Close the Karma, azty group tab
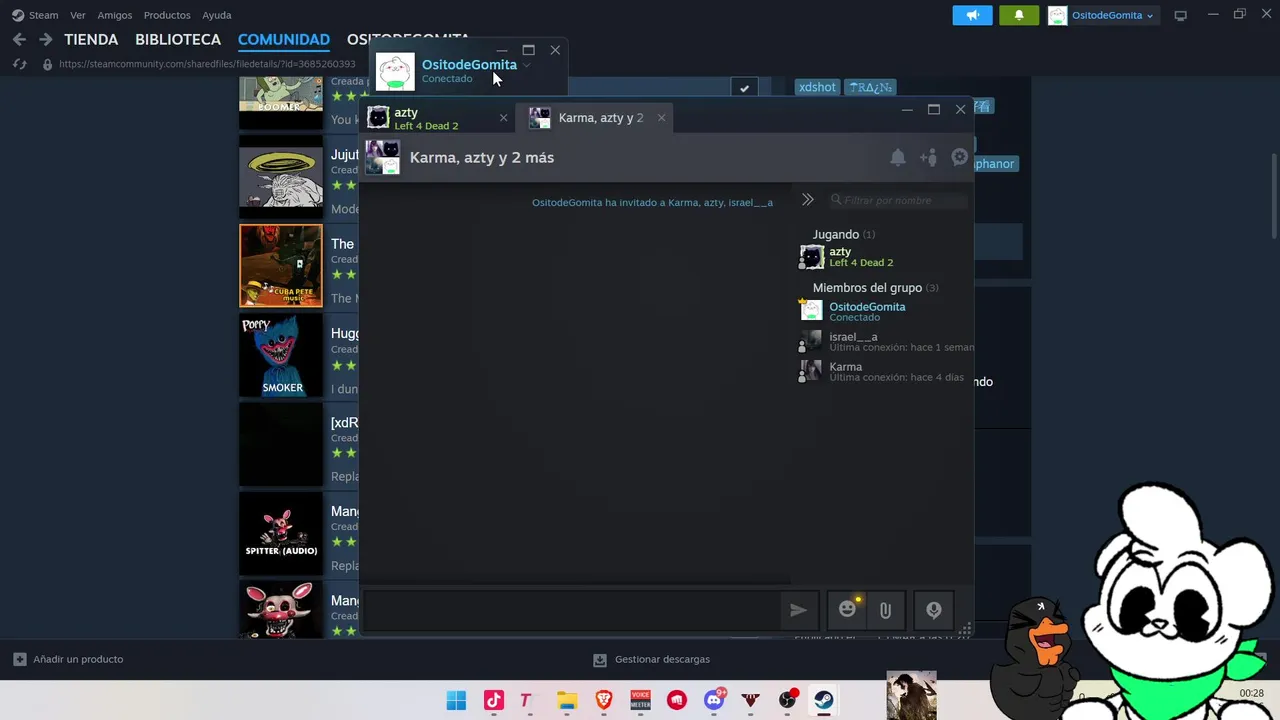The image size is (1280, 720). click(x=661, y=118)
